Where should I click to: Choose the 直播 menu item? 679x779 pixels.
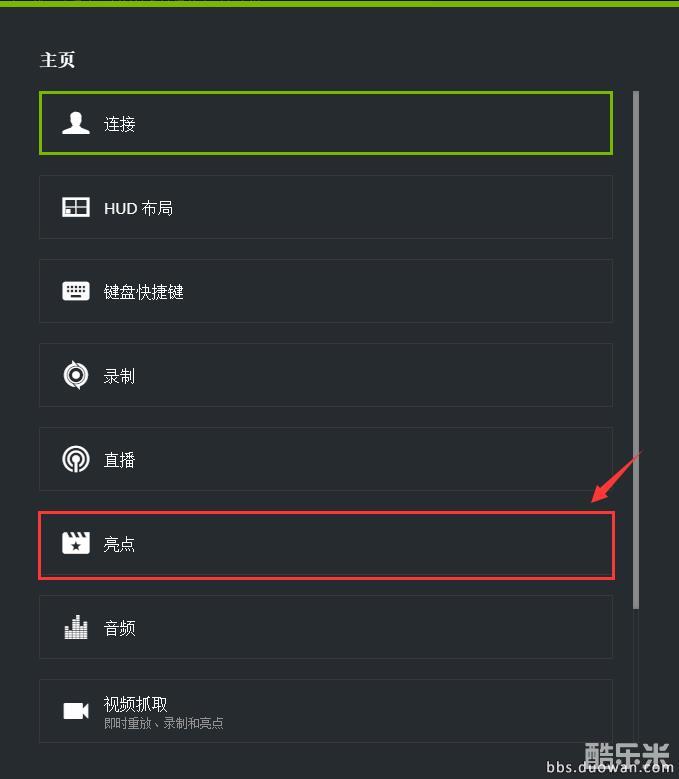[326, 459]
